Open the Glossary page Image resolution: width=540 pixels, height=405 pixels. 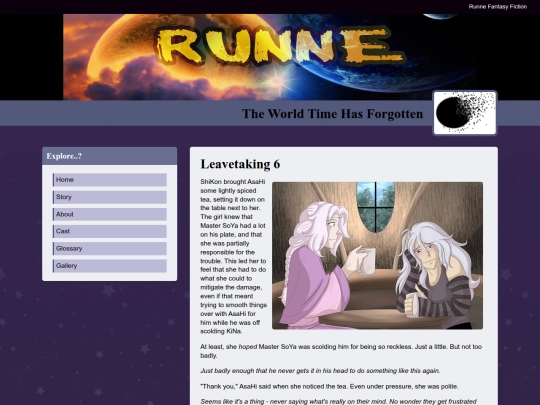110,248
